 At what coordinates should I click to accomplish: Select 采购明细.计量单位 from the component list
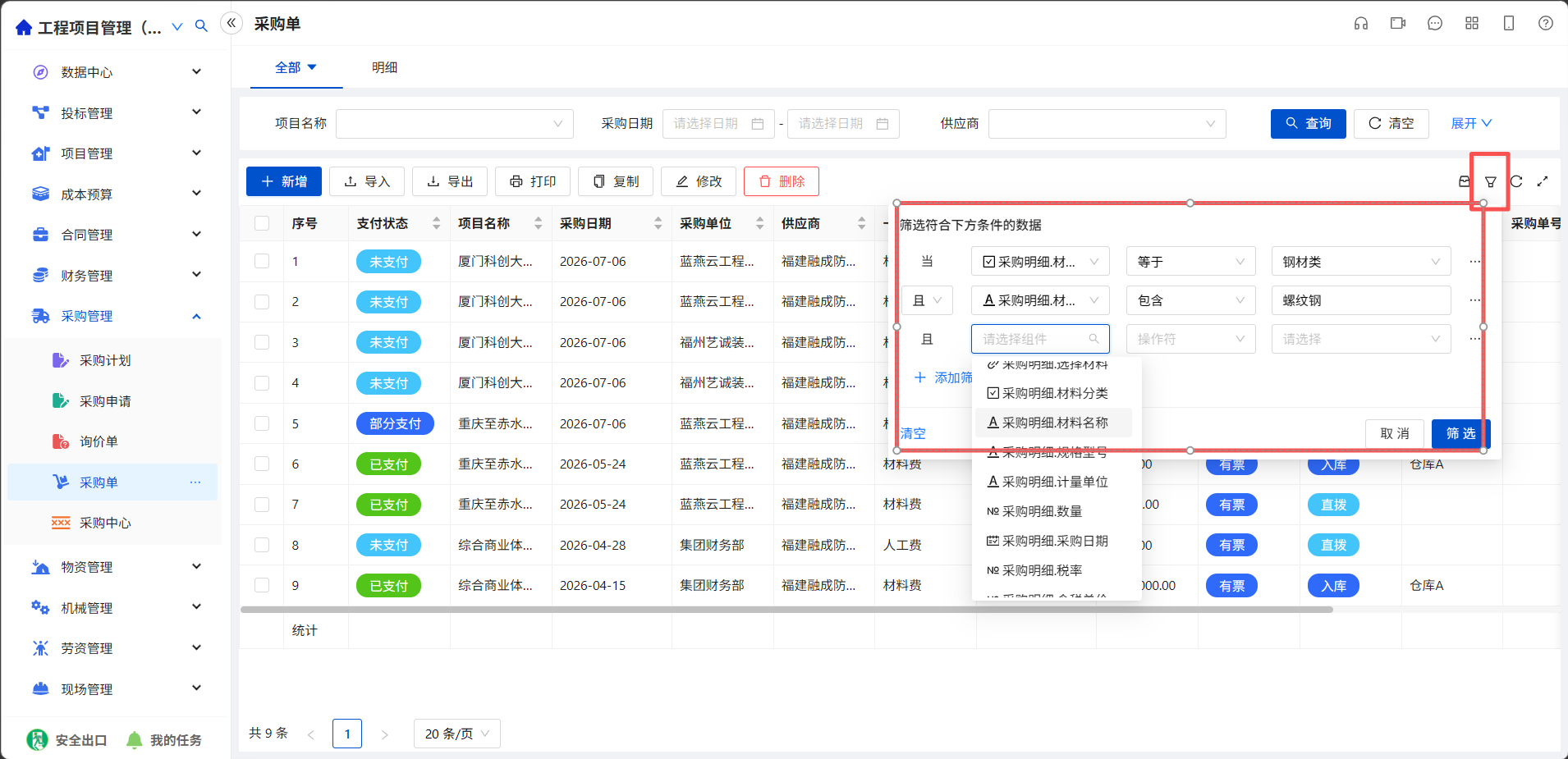point(1054,482)
